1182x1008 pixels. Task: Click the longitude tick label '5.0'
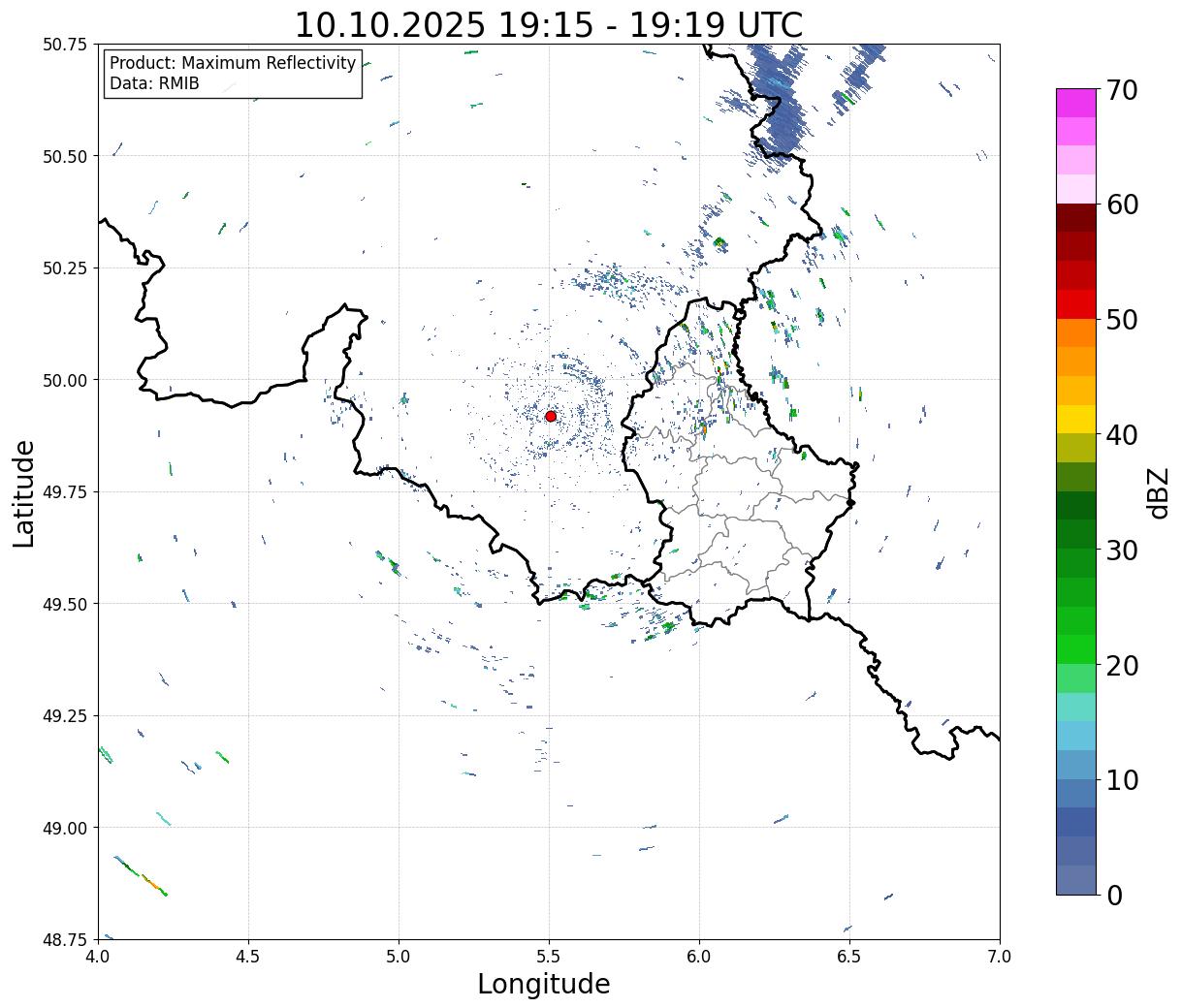(399, 957)
